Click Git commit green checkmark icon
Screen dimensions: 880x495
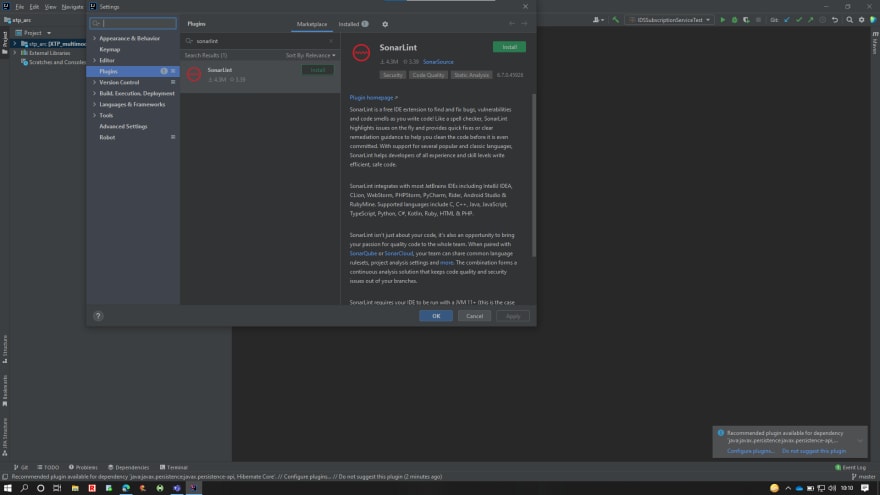click(799, 20)
